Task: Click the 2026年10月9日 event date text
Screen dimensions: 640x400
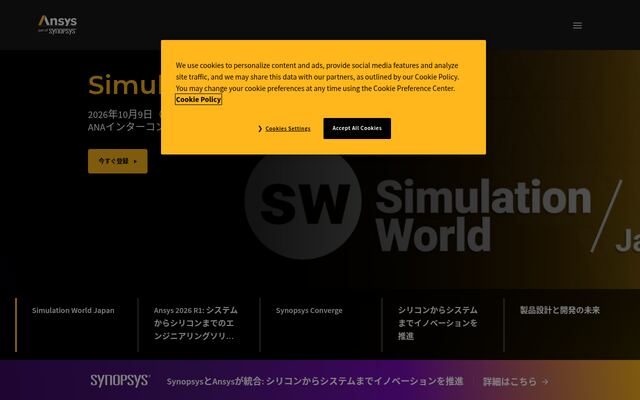Action: coord(120,114)
